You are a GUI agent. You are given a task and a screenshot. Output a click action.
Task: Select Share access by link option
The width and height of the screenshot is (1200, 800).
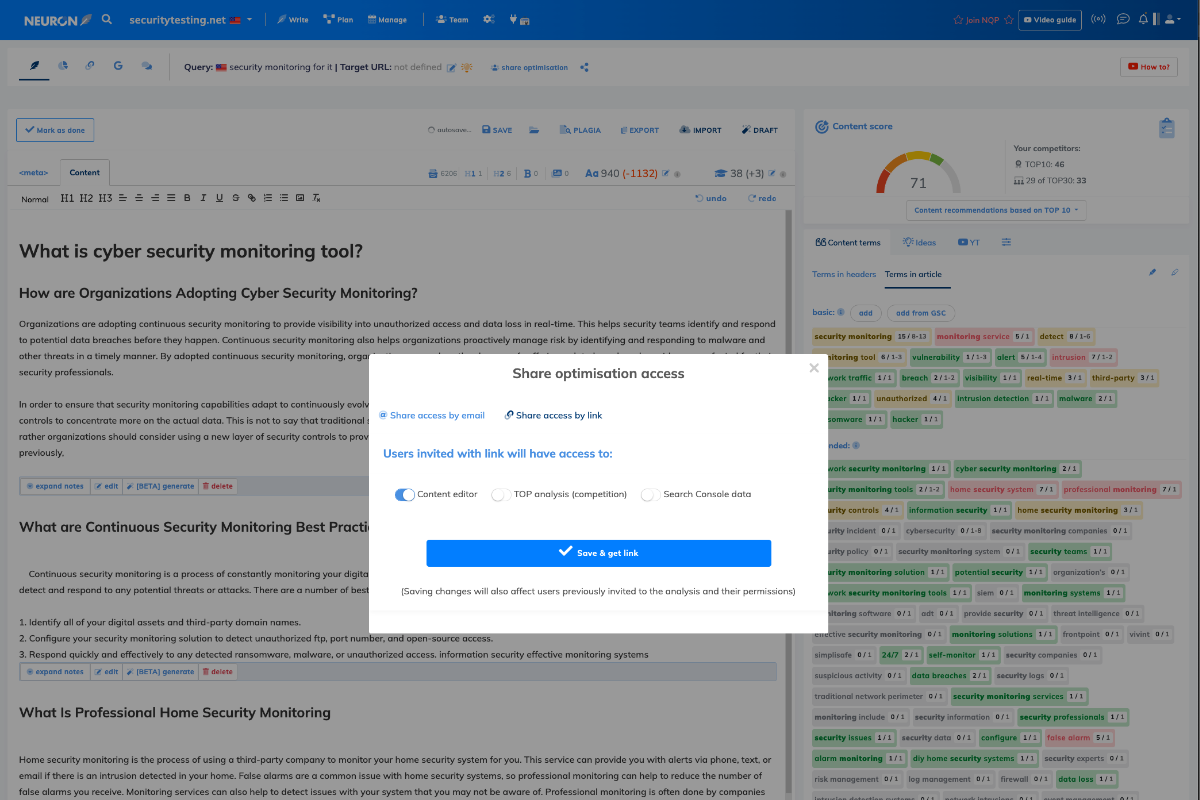[x=553, y=415]
